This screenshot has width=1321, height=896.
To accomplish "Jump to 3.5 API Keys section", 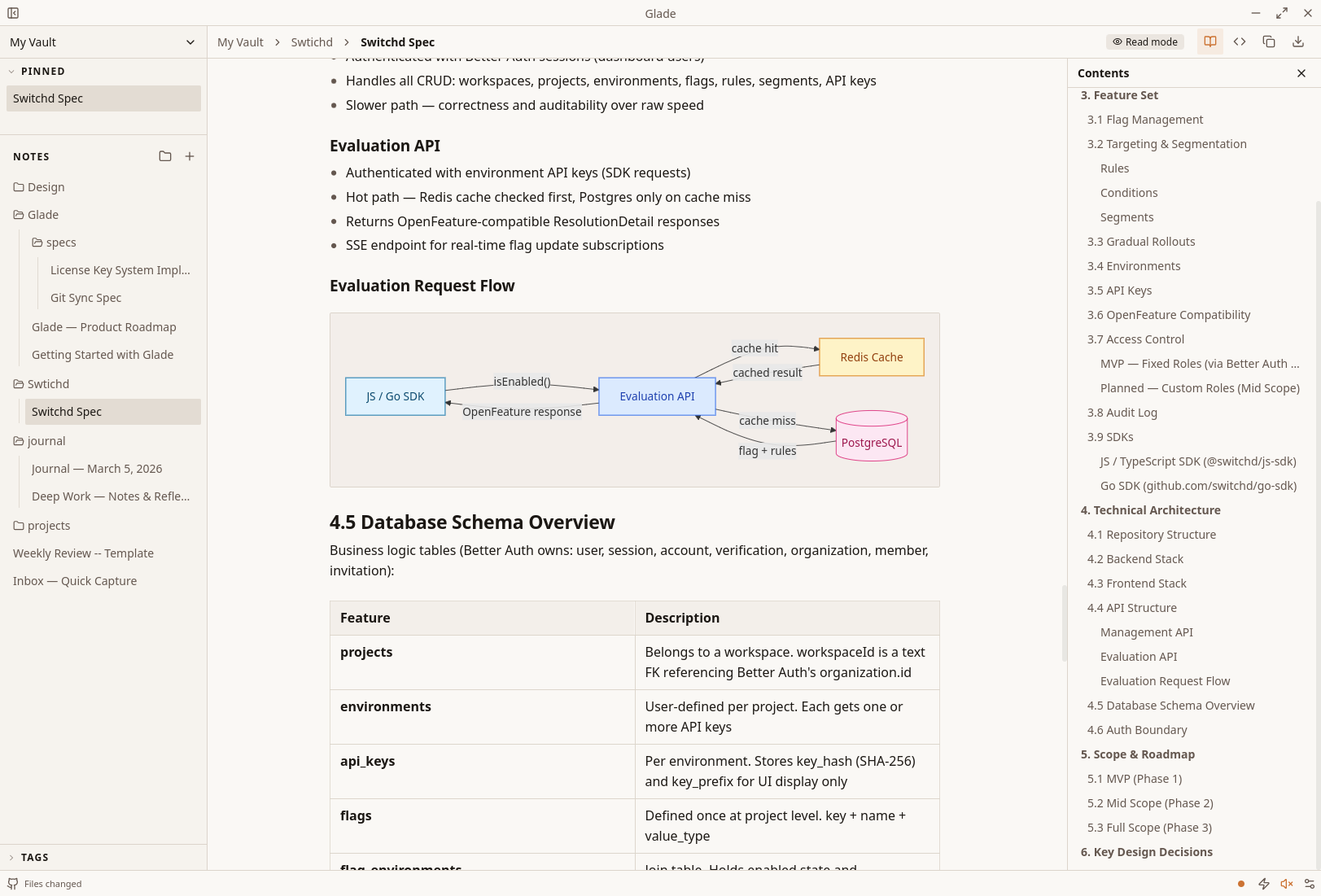I will (x=1119, y=291).
